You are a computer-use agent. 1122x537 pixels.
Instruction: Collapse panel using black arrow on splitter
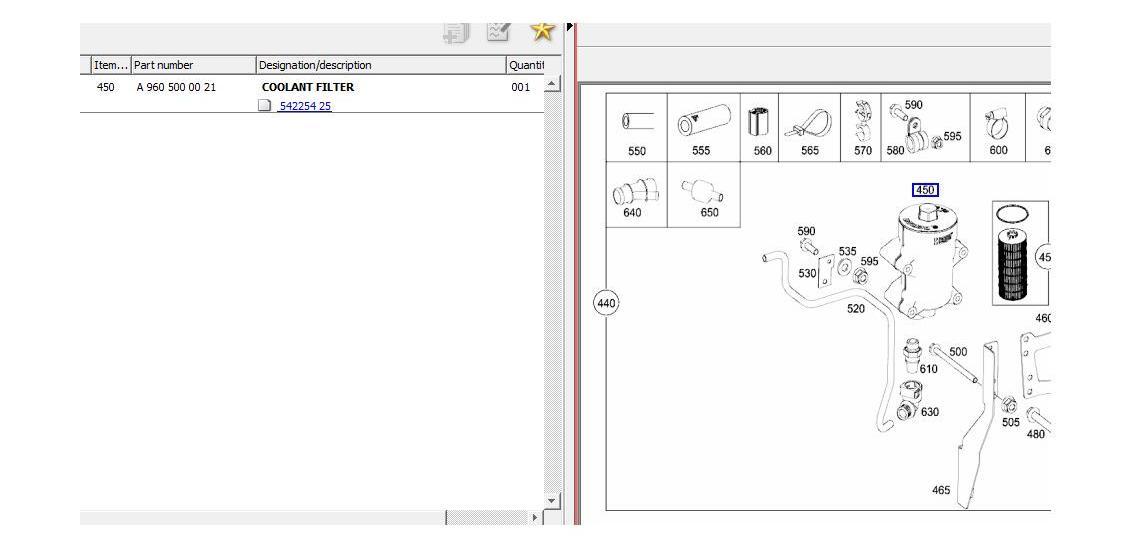(570, 26)
